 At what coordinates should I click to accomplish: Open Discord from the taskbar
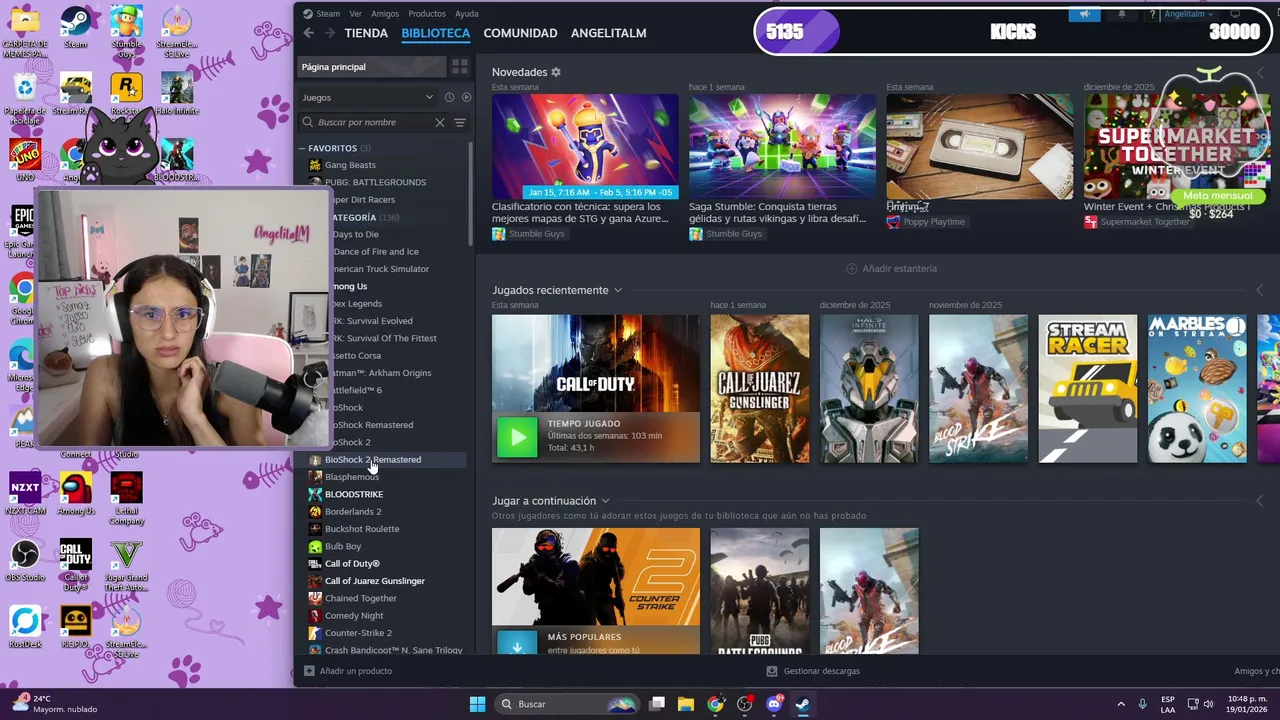pos(773,704)
